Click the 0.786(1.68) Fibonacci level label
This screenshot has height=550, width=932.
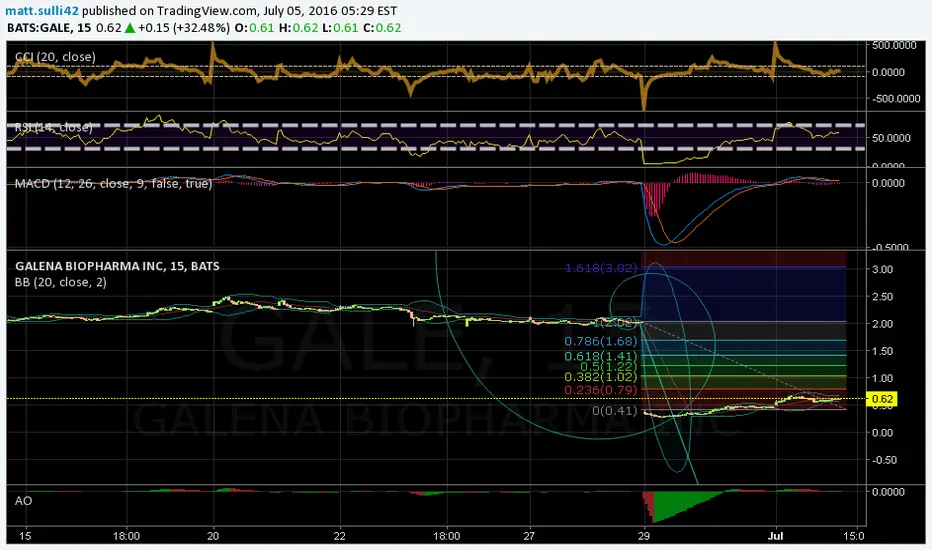pyautogui.click(x=601, y=341)
